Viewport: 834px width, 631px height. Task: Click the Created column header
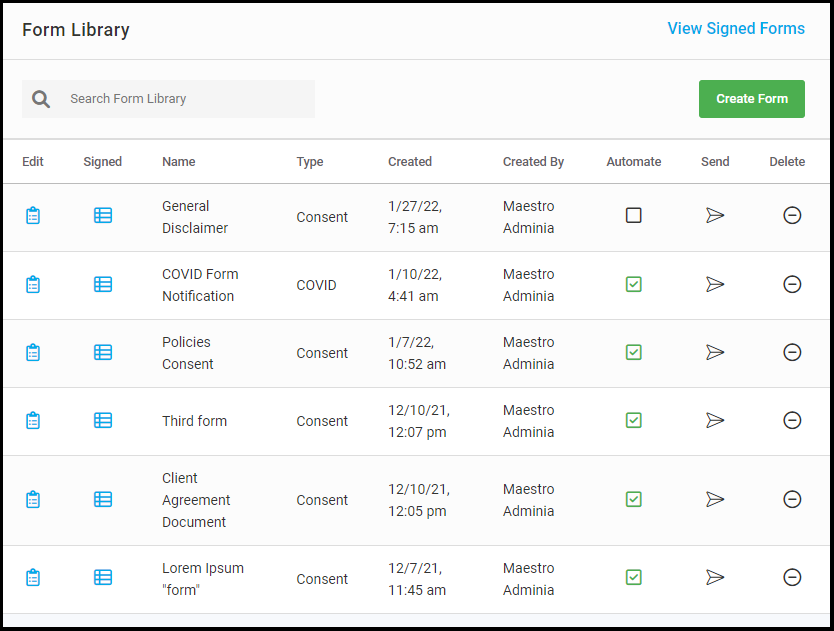click(410, 162)
